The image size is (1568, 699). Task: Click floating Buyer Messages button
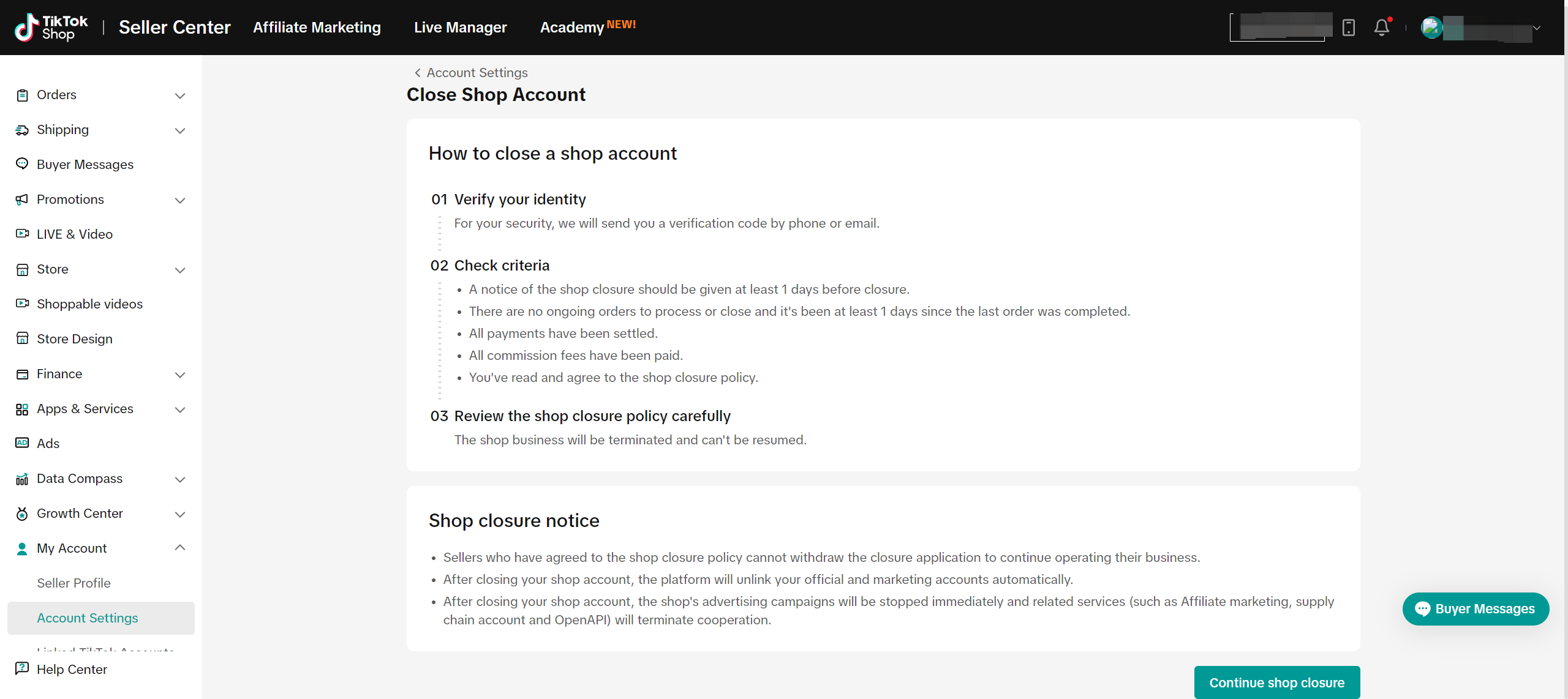point(1475,608)
